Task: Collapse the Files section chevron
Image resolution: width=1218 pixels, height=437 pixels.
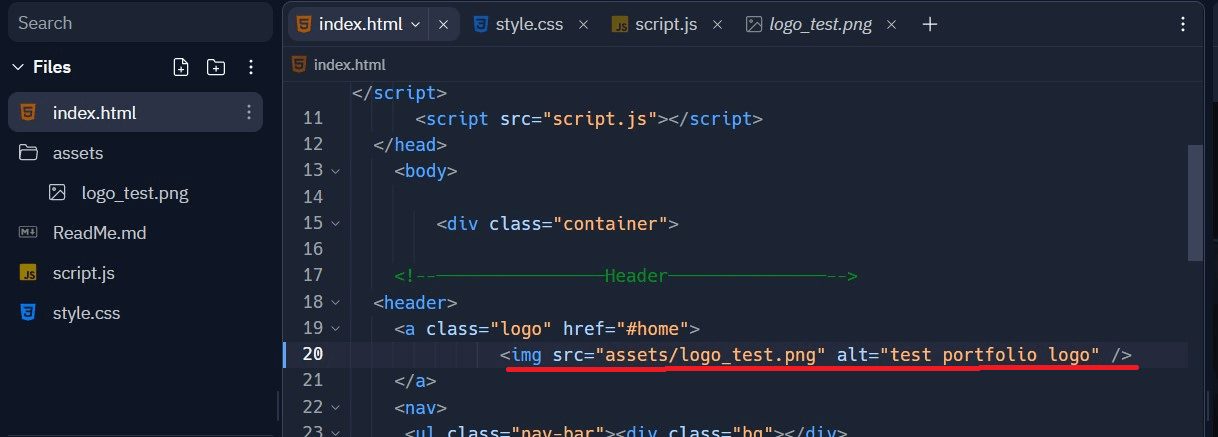Action: (x=17, y=67)
